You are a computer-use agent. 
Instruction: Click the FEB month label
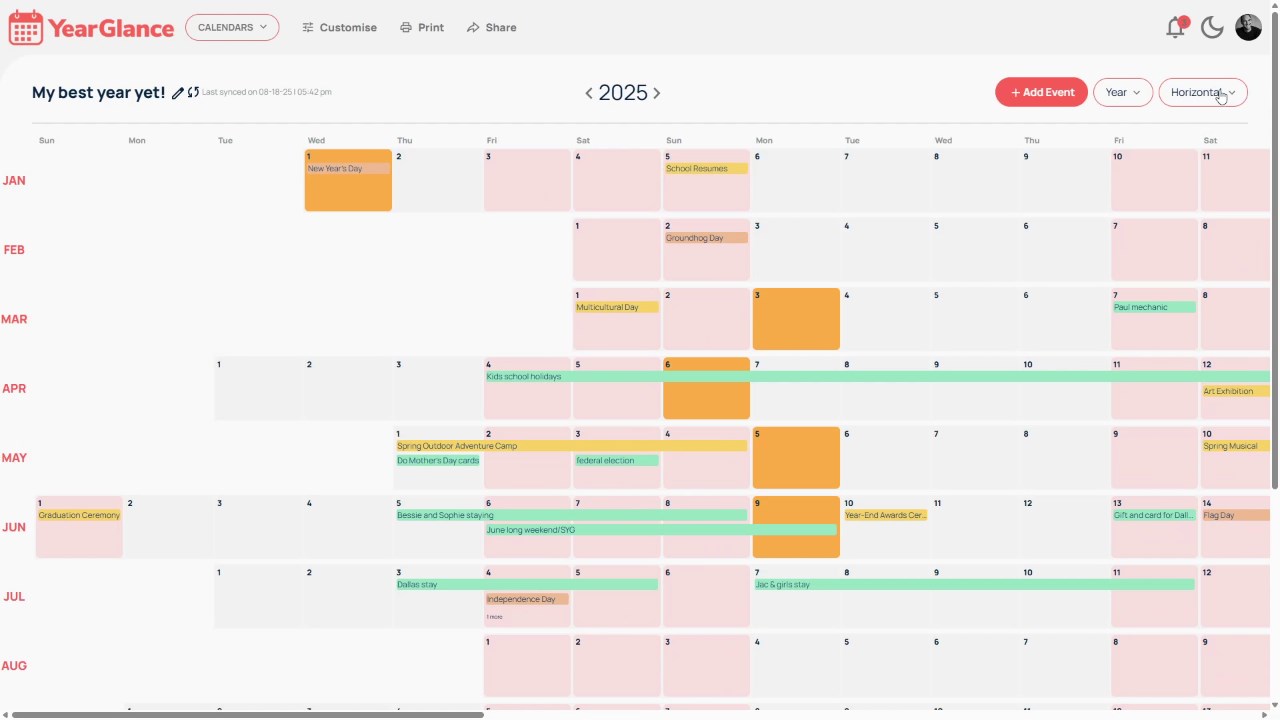tap(14, 250)
